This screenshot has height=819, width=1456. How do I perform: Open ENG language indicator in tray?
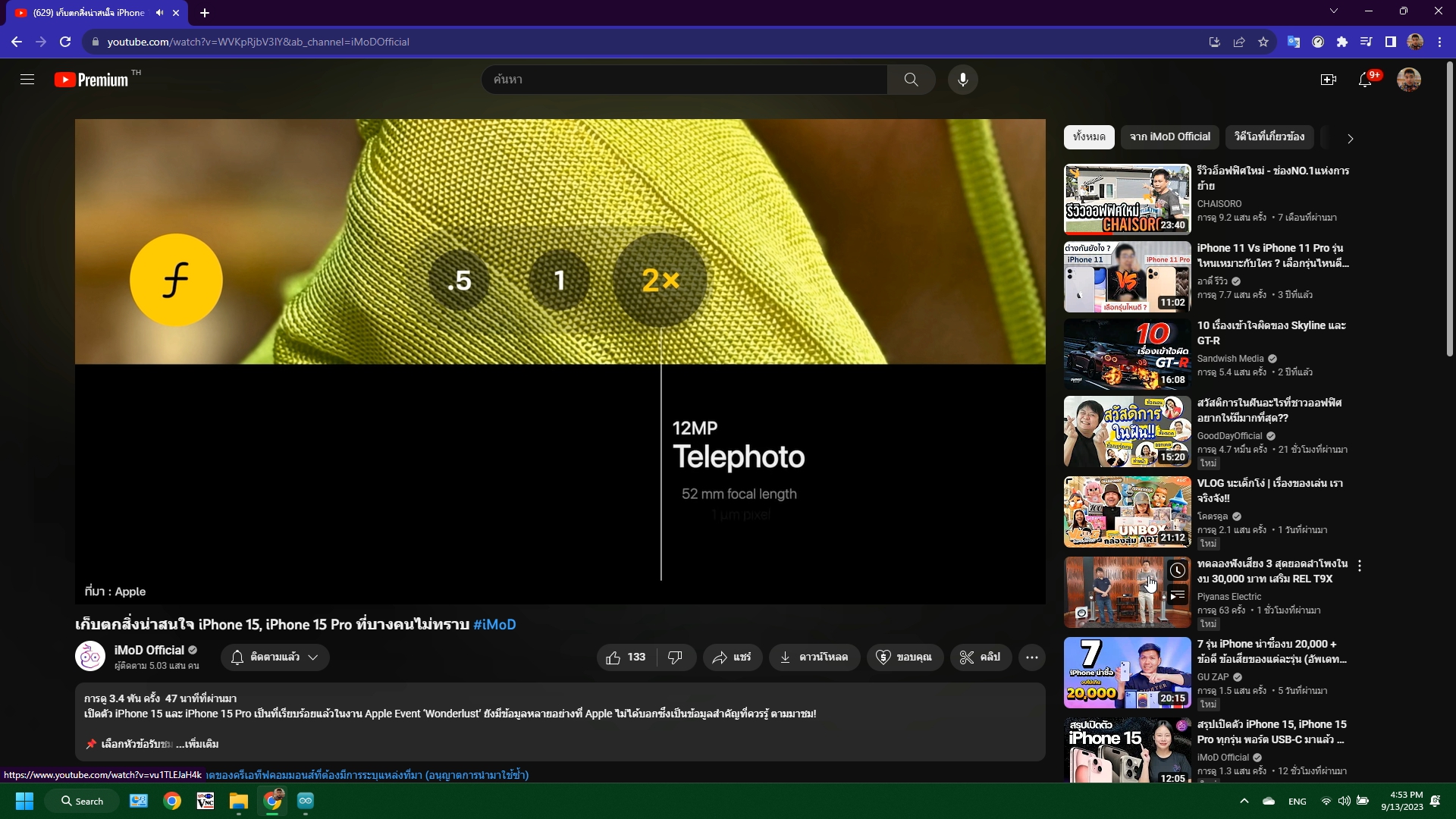[x=1297, y=801]
